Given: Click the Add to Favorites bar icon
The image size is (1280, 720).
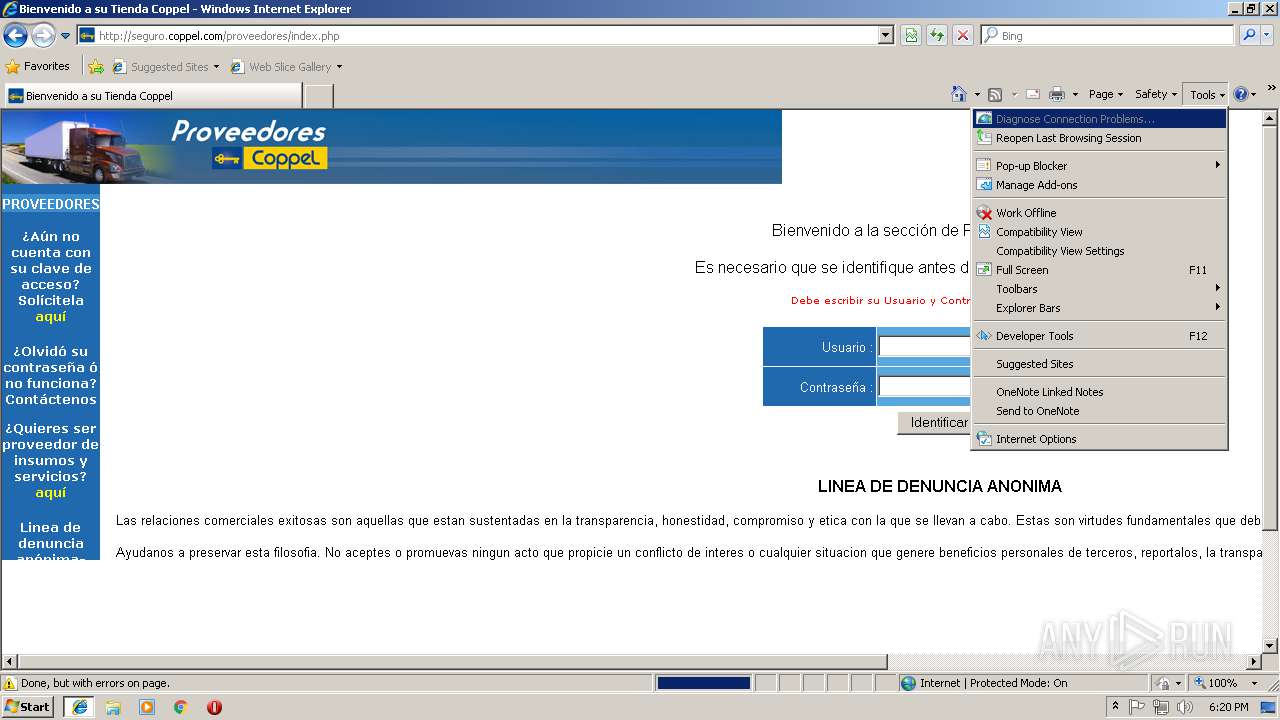Looking at the screenshot, I should (x=96, y=67).
